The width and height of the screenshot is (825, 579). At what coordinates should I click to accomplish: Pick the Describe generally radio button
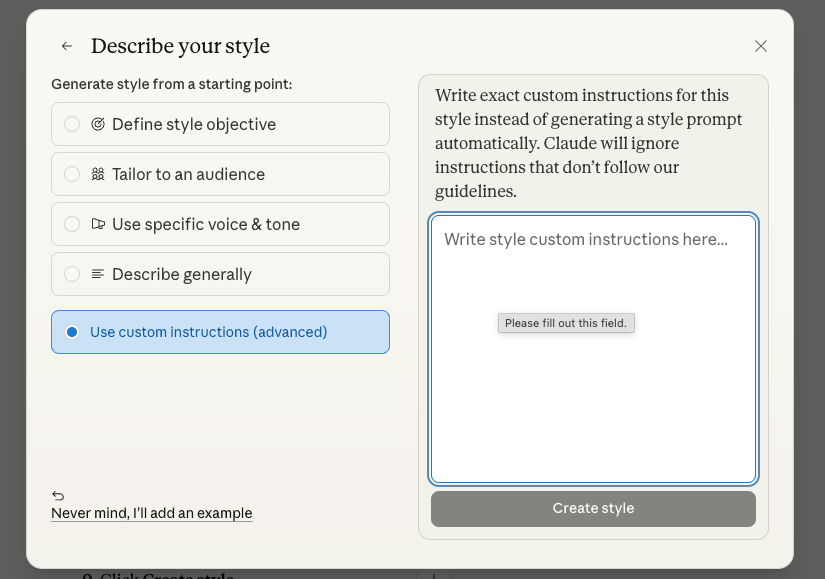click(x=72, y=274)
